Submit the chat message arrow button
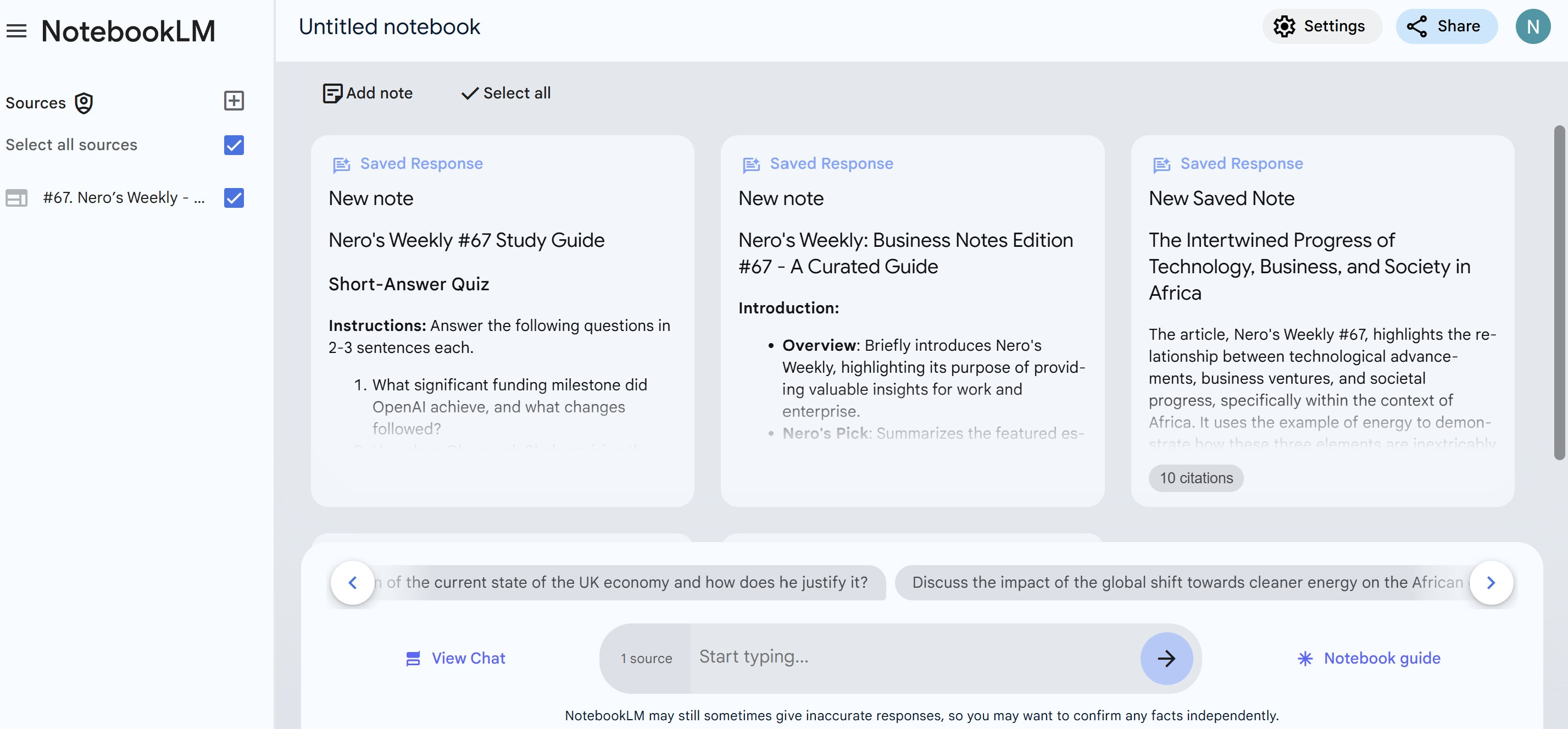The image size is (1568, 729). [x=1166, y=658]
